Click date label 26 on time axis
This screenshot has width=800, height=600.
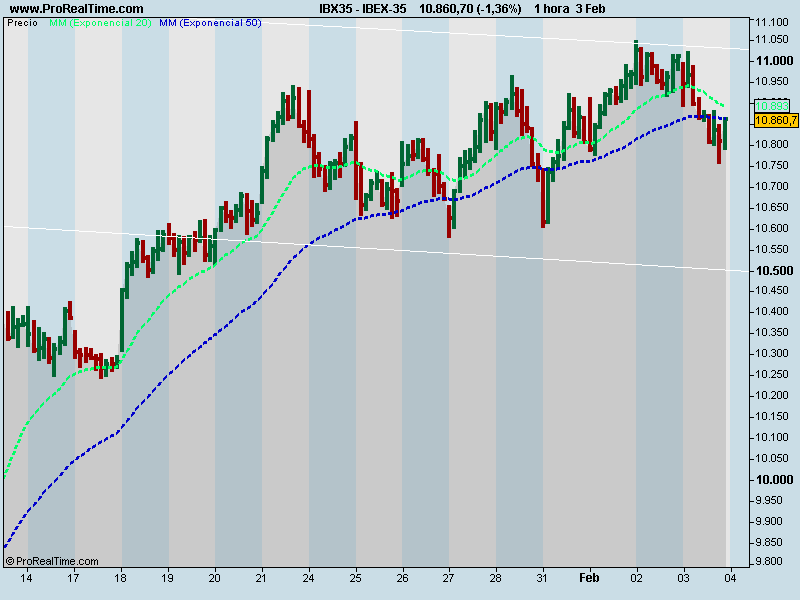pos(402,578)
